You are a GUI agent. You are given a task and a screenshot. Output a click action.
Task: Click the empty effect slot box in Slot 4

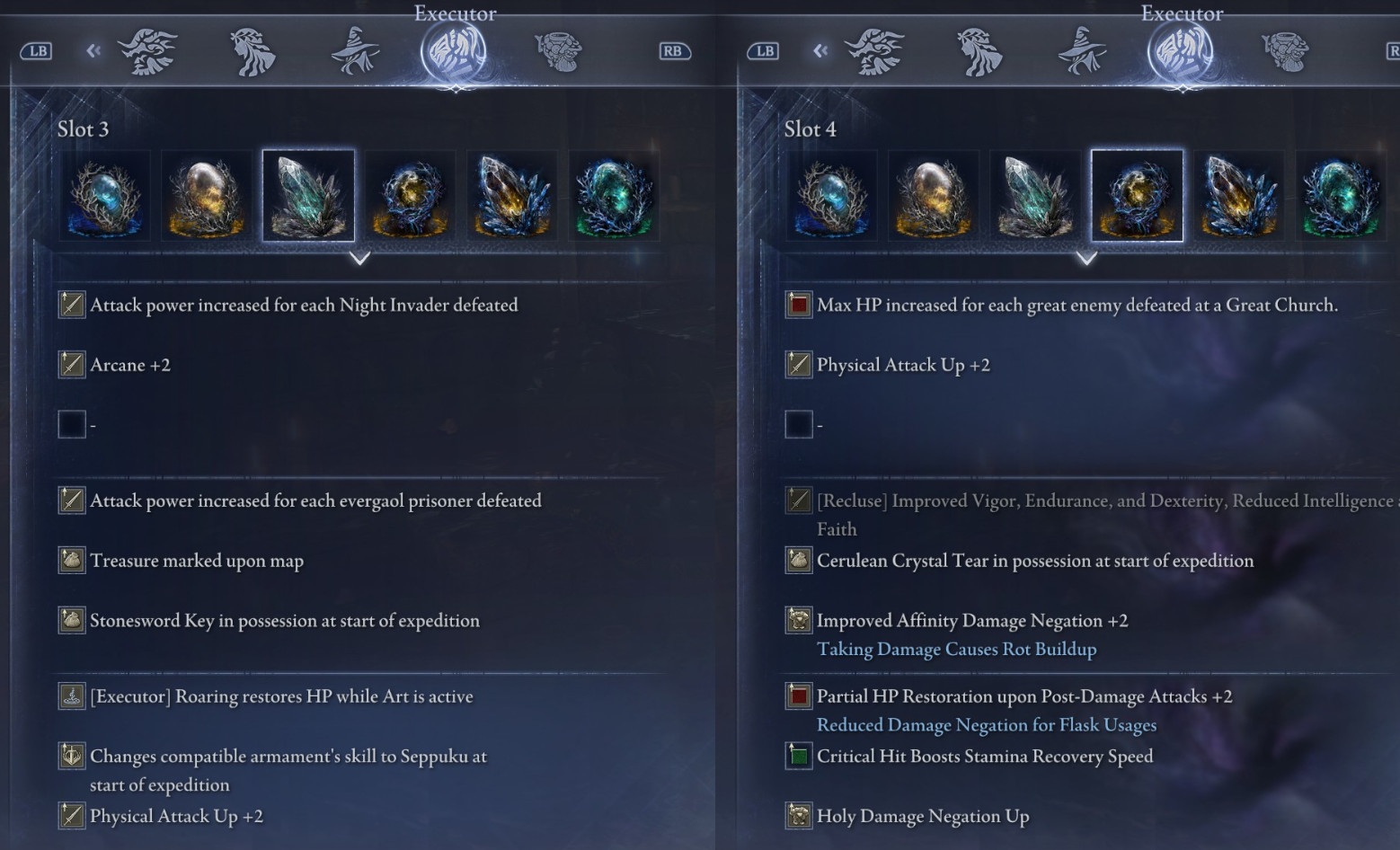799,424
